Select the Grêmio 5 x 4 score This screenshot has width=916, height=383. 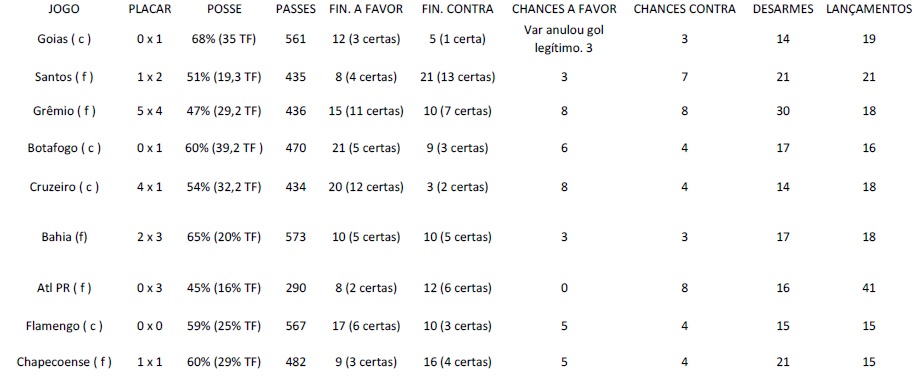coord(150,110)
